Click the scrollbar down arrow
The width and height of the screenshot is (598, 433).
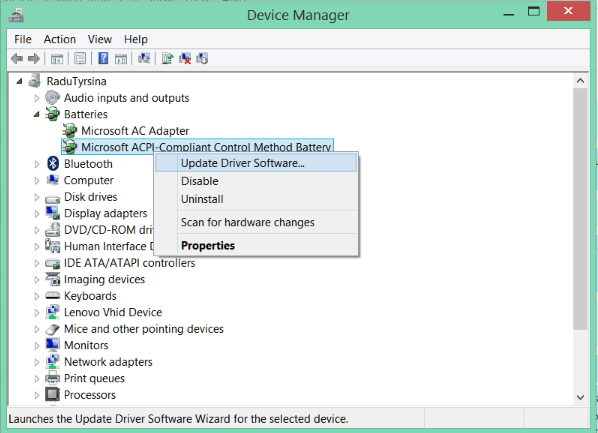[x=580, y=397]
